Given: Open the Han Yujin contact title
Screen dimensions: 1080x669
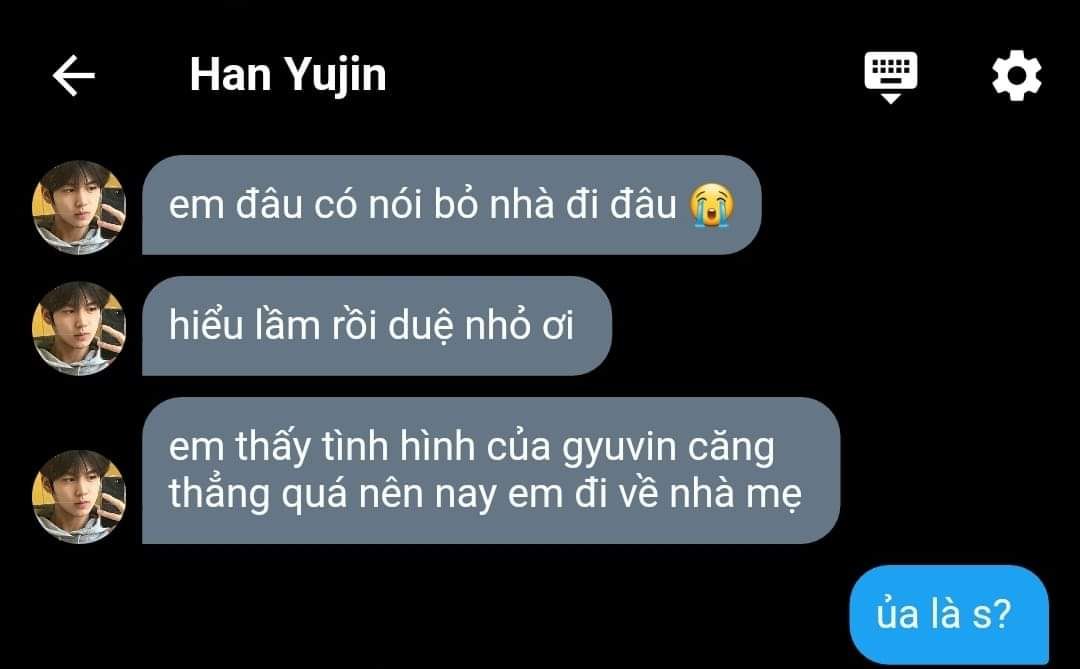Looking at the screenshot, I should [288, 76].
